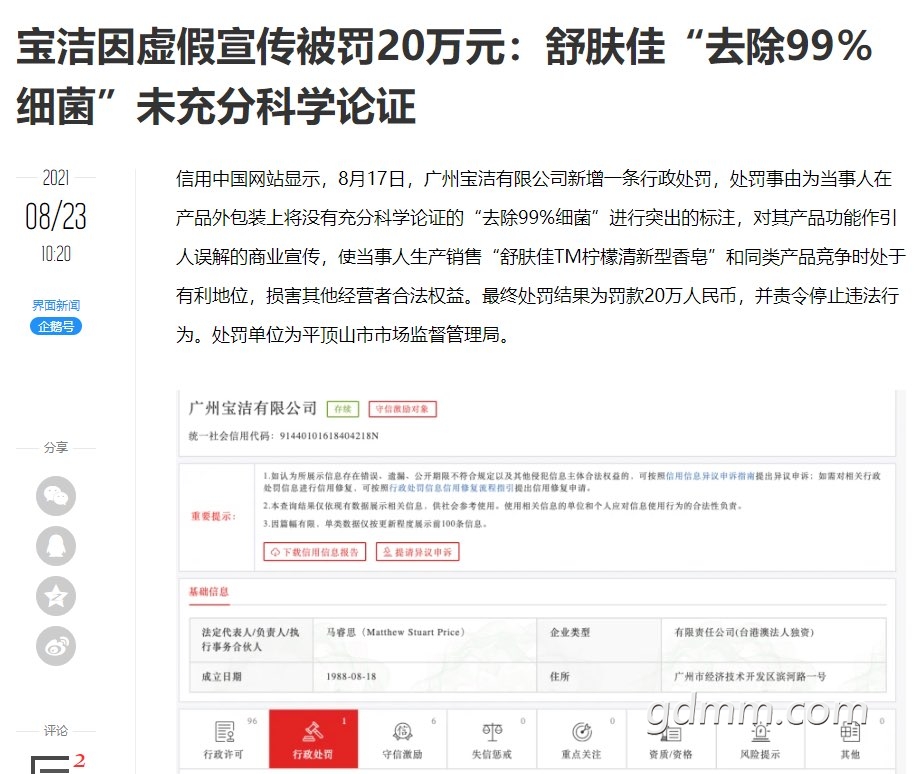Open the 行政许可 tab label
Image resolution: width=916 pixels, height=774 pixels.
pyautogui.click(x=223, y=754)
